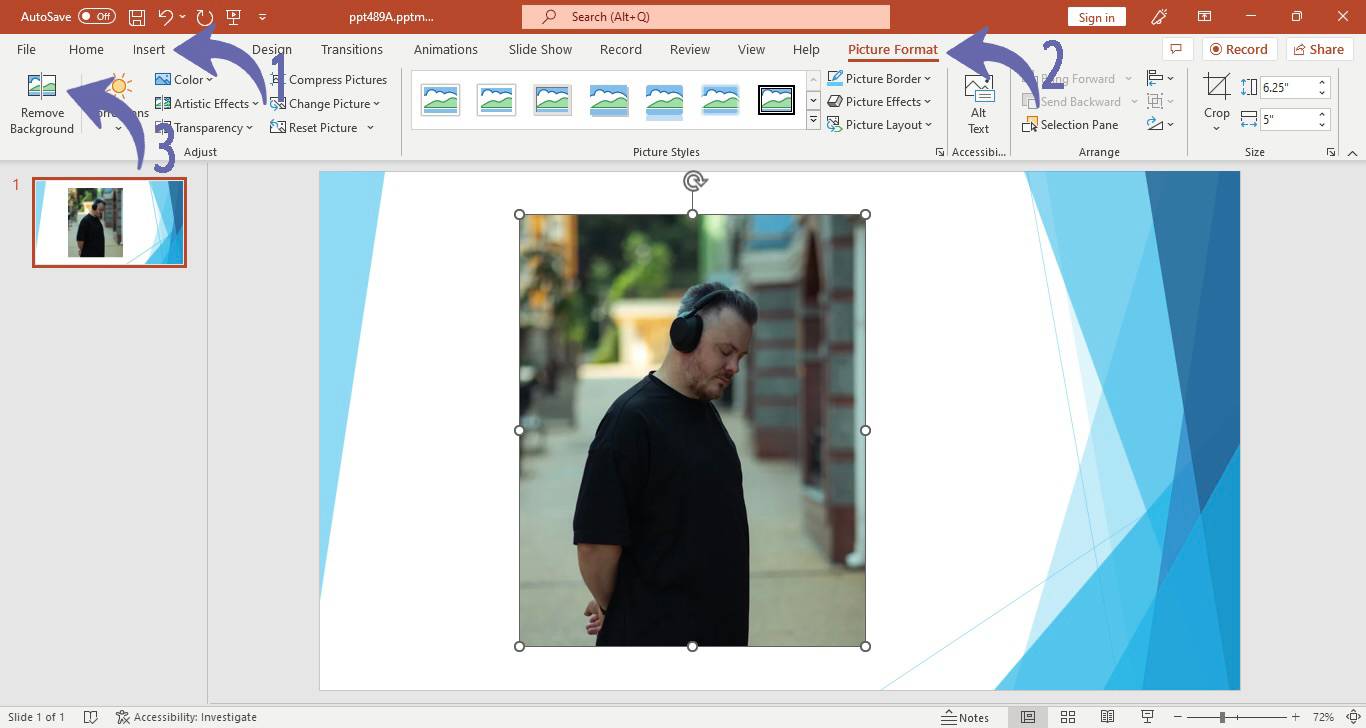The width and height of the screenshot is (1366, 728).
Task: Switch to the Review tab
Action: pyautogui.click(x=690, y=49)
